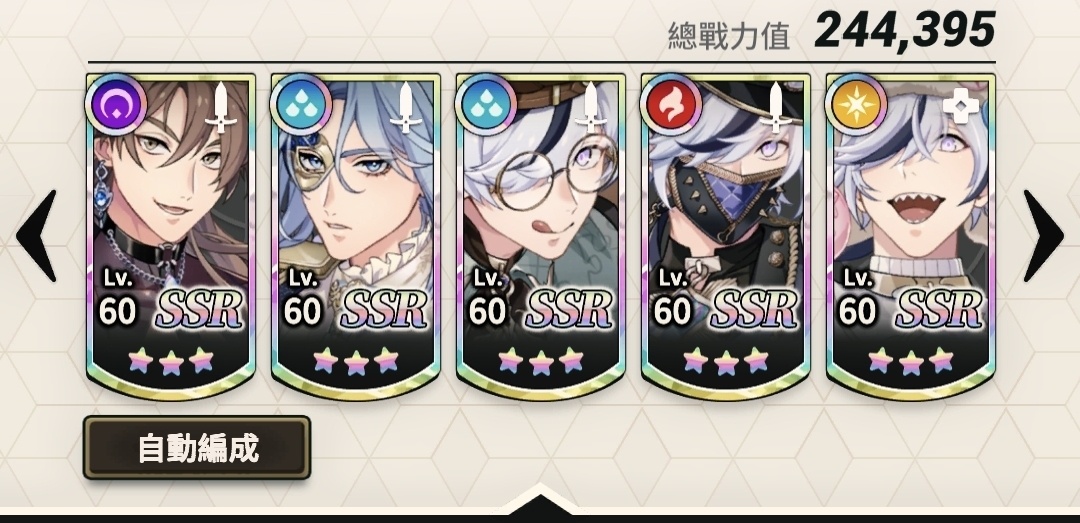Select the blue-haired monocle character card
Viewport: 1080px width, 523px height.
355,236
